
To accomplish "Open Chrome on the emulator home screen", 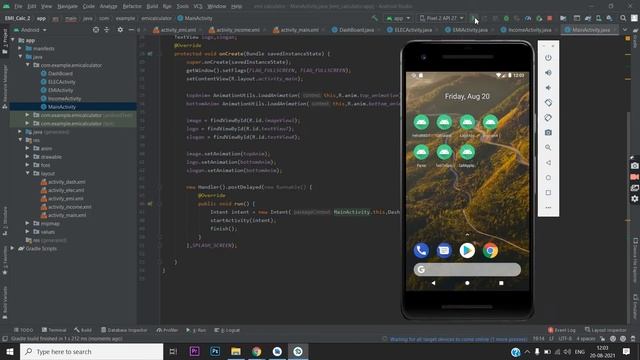I will [x=490, y=250].
